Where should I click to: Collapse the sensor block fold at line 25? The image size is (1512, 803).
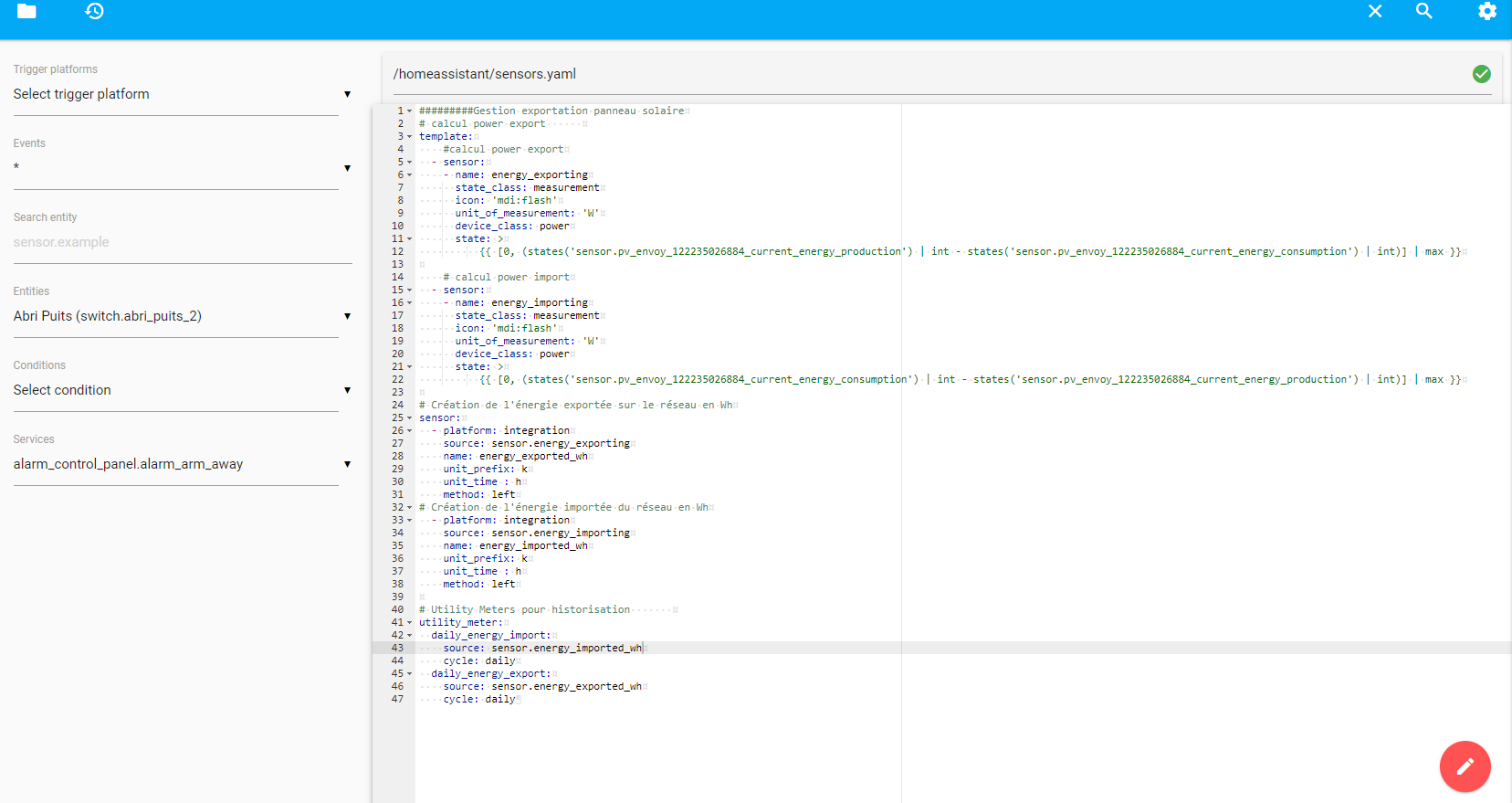click(x=410, y=417)
